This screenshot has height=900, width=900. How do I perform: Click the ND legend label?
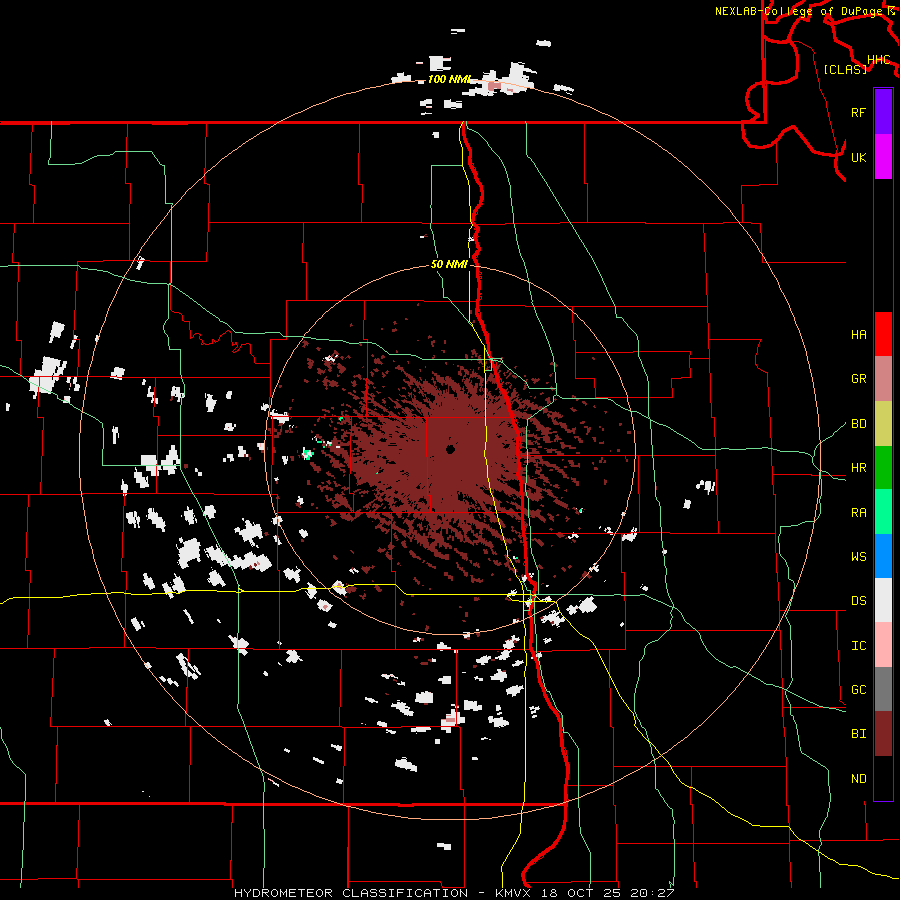(858, 778)
